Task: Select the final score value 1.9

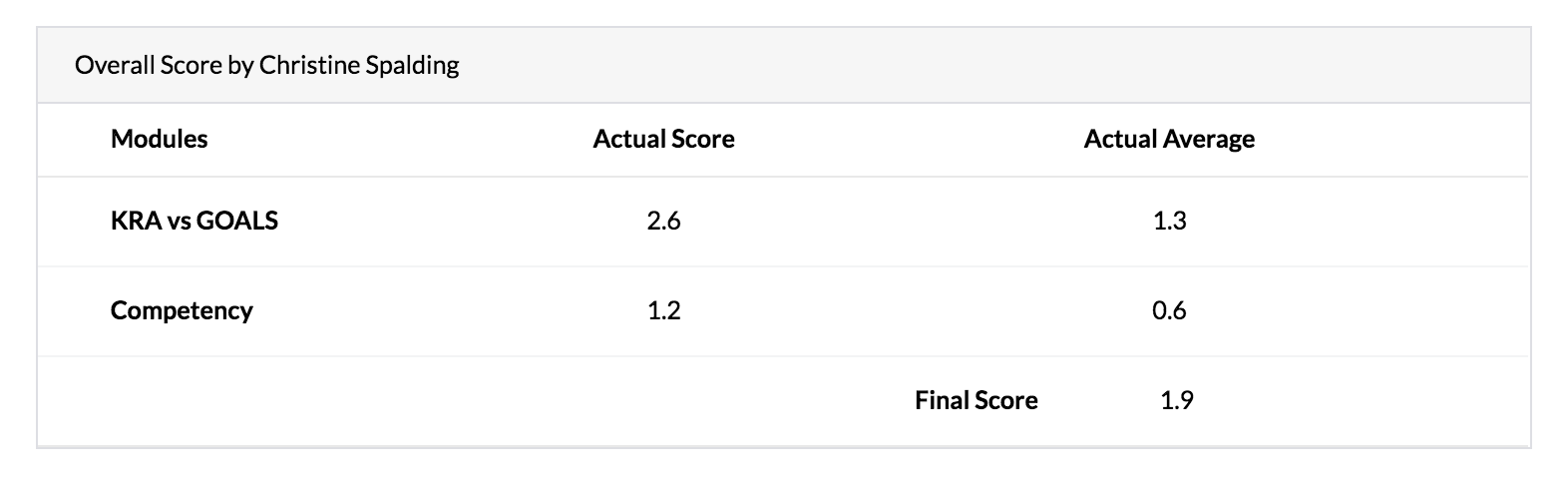Action: point(1177,400)
